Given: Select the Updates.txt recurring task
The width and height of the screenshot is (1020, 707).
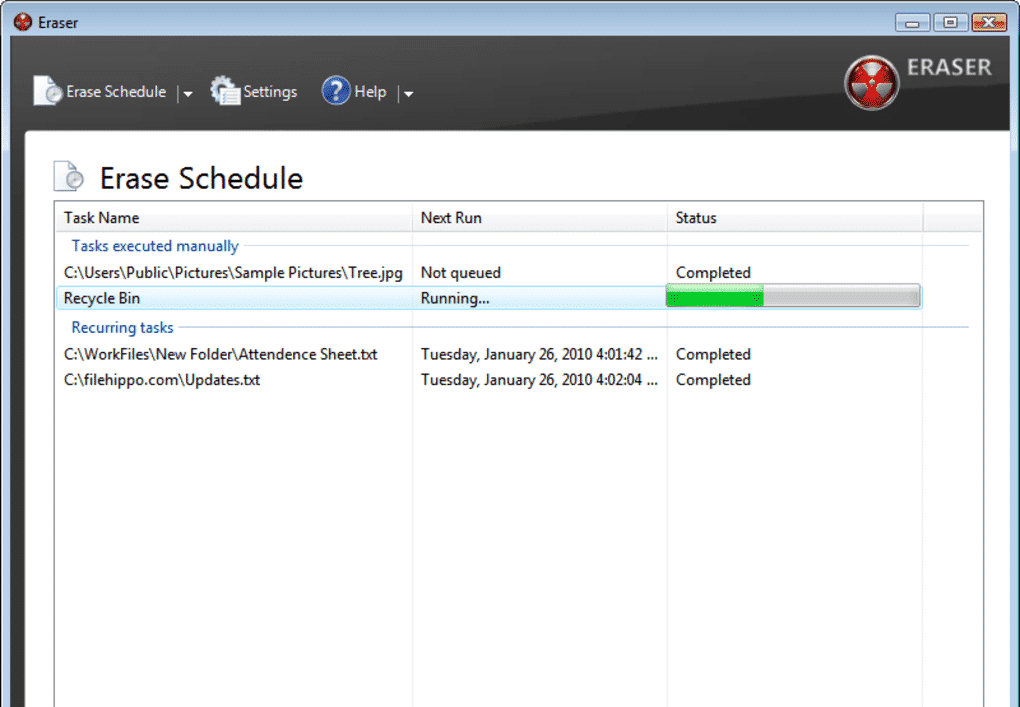Looking at the screenshot, I should point(162,380).
